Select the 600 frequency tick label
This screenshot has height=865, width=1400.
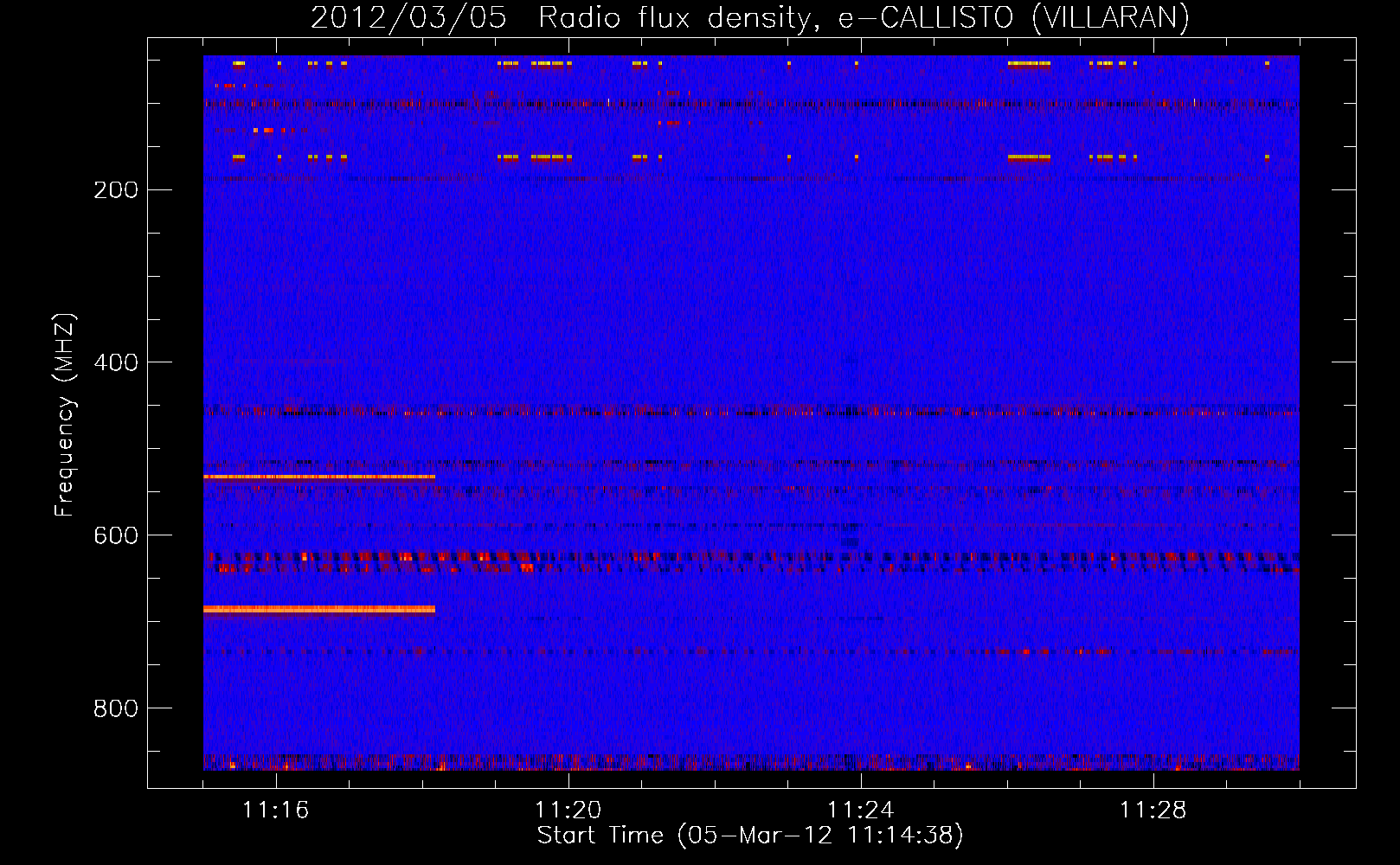pyautogui.click(x=116, y=536)
